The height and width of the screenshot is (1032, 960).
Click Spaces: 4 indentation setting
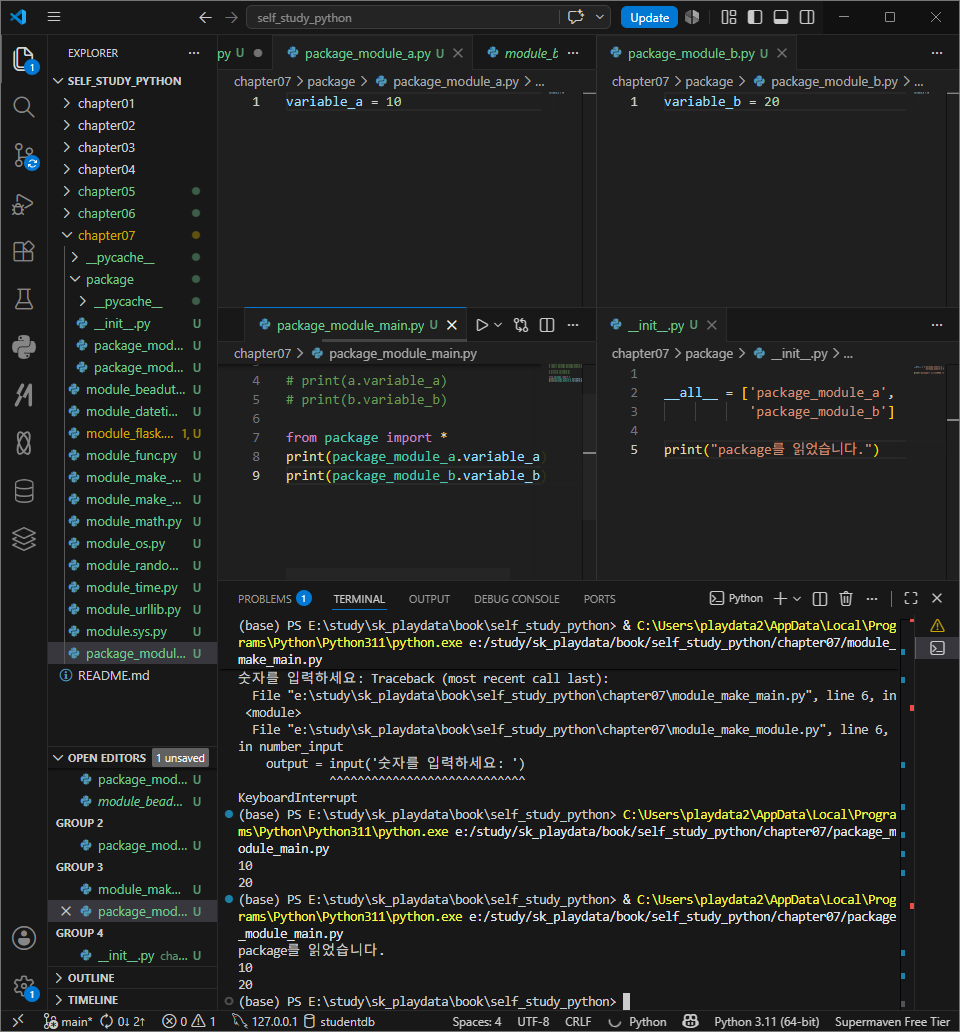(476, 1021)
